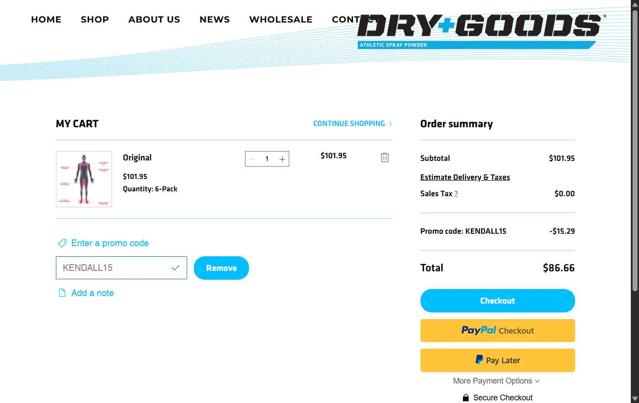
Task: Click the note page icon
Action: [x=62, y=293]
